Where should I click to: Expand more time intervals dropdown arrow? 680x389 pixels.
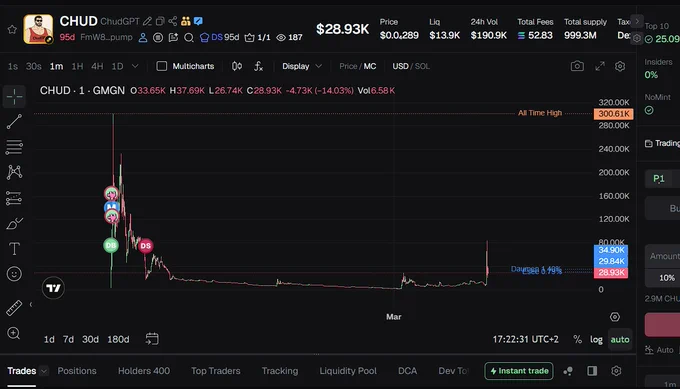135,66
